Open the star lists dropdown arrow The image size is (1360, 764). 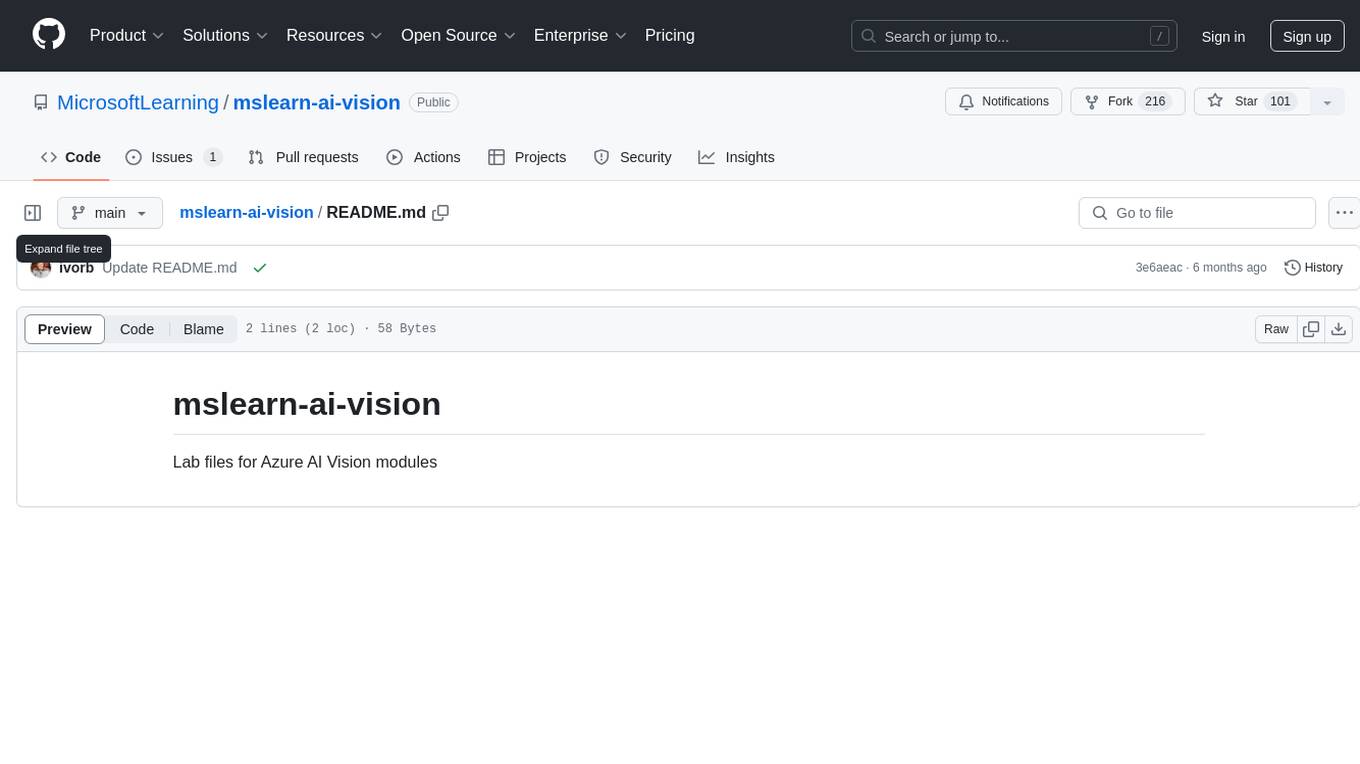coord(1327,102)
